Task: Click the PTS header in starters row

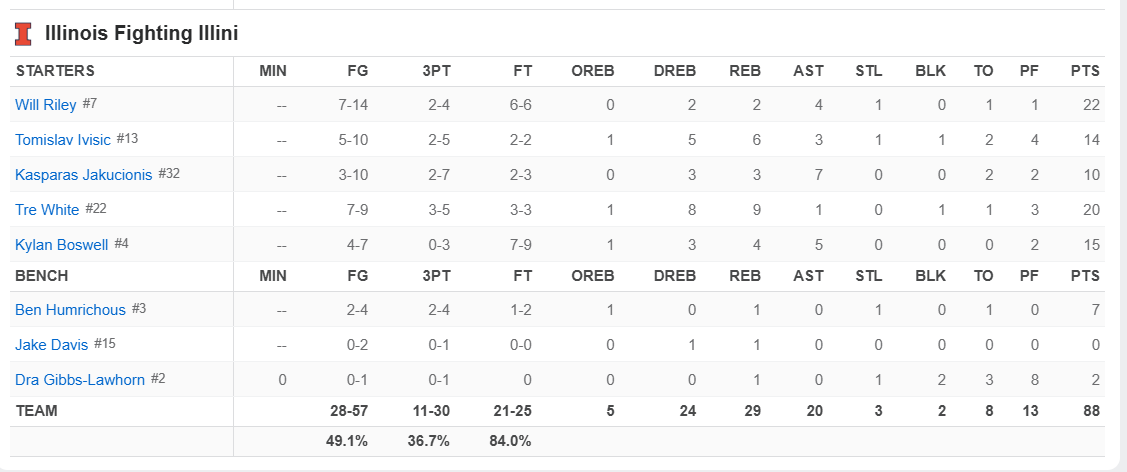Action: (x=1084, y=71)
